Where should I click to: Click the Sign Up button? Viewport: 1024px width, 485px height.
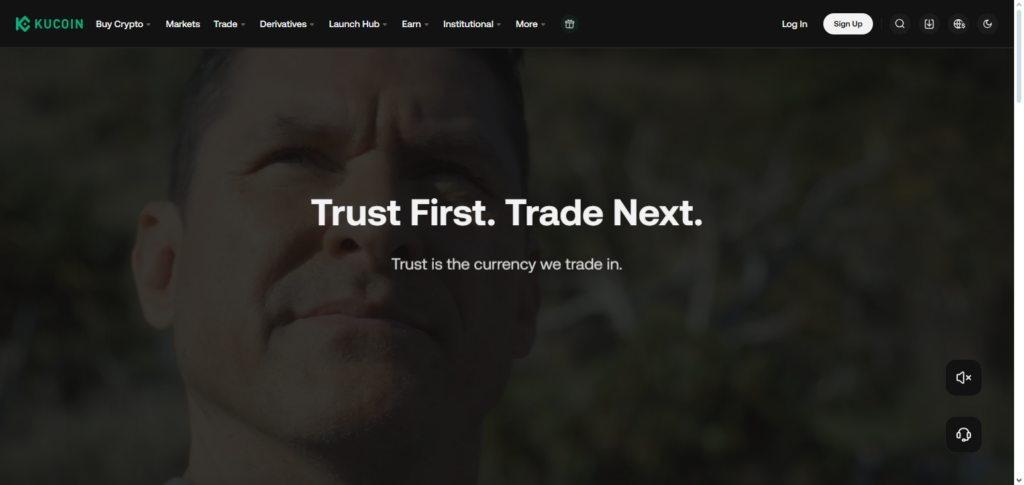(x=848, y=24)
